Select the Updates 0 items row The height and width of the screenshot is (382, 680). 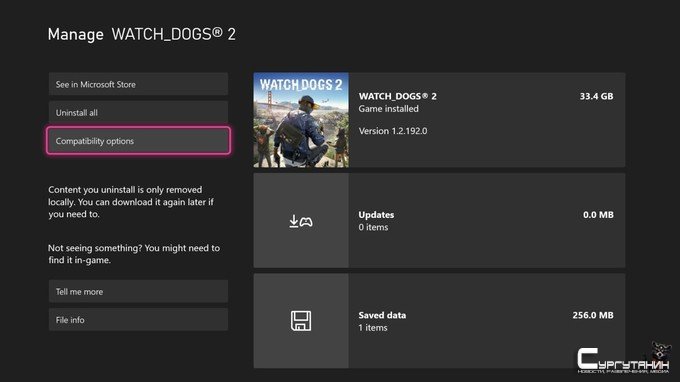pyautogui.click(x=439, y=220)
